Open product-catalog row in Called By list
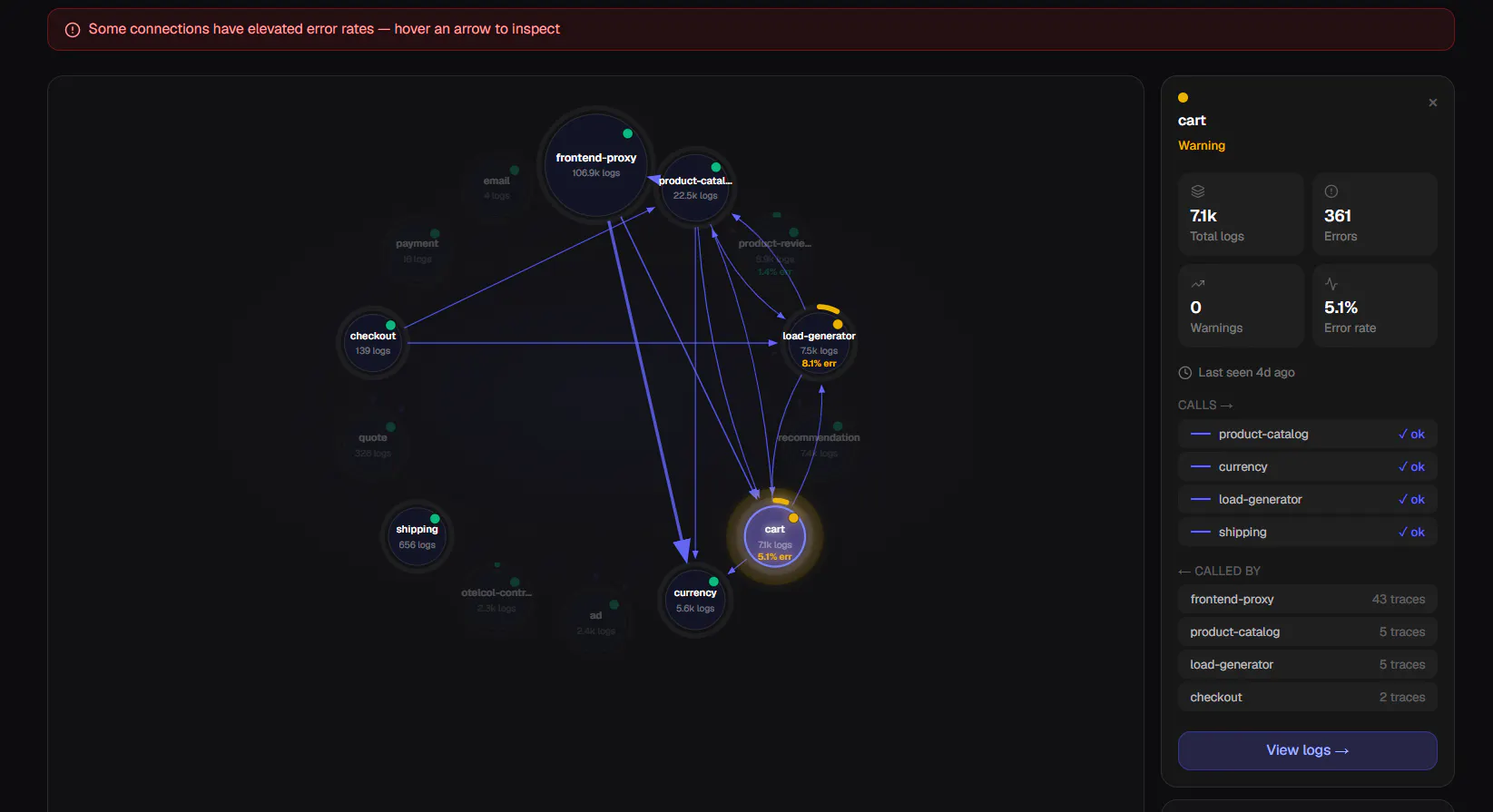Screen dimensions: 1493x812 [1307, 631]
